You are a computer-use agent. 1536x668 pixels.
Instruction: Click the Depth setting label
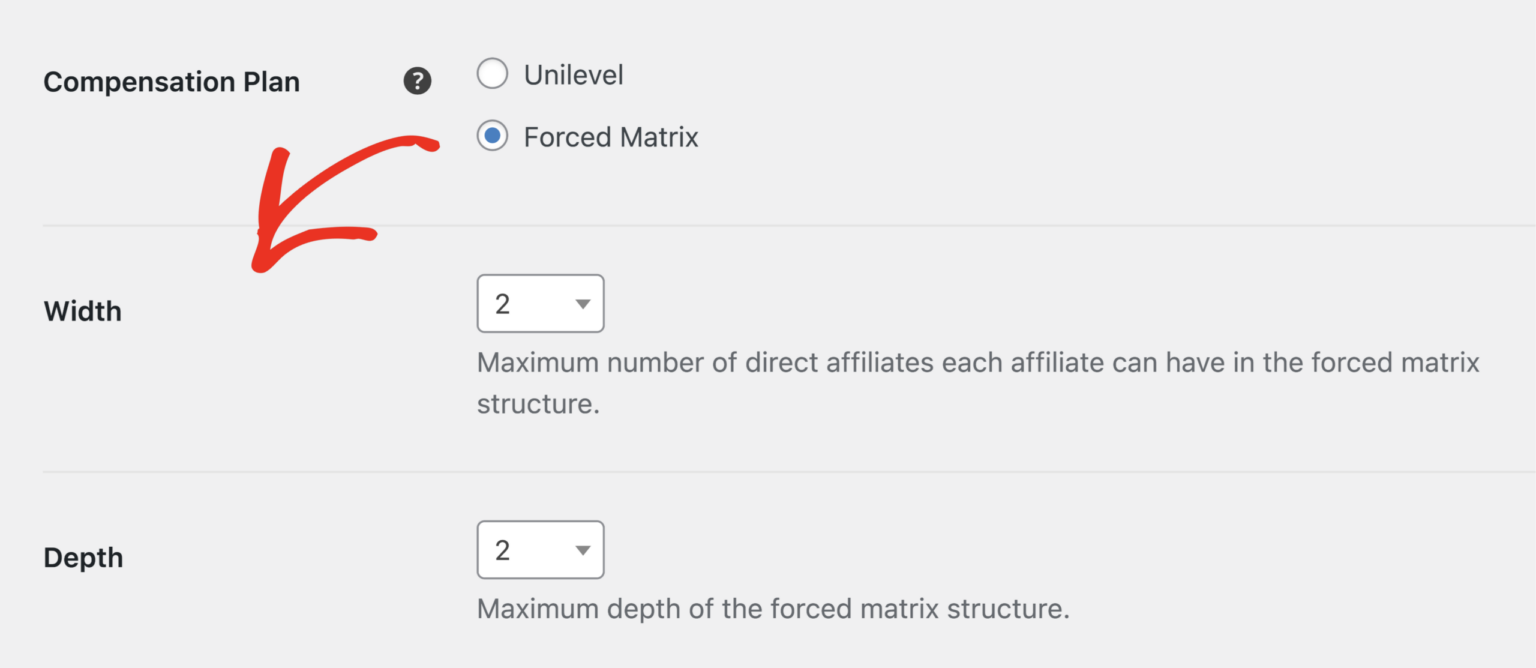[x=82, y=557]
